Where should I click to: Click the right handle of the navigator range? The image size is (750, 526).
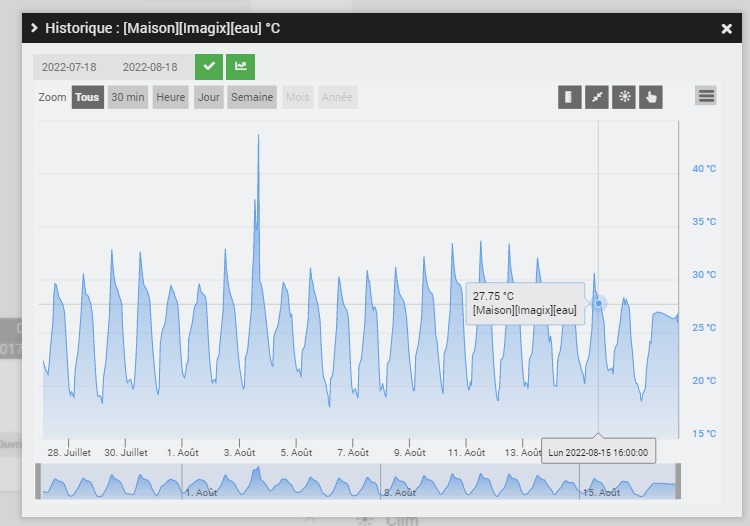[678, 481]
